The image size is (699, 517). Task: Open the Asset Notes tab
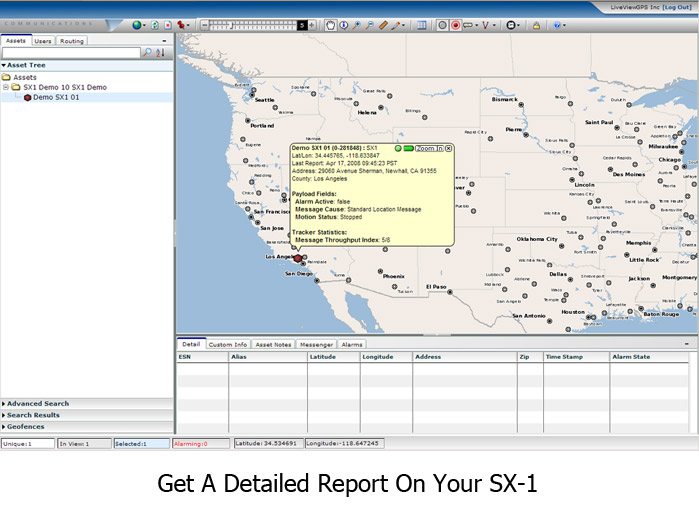coord(273,344)
